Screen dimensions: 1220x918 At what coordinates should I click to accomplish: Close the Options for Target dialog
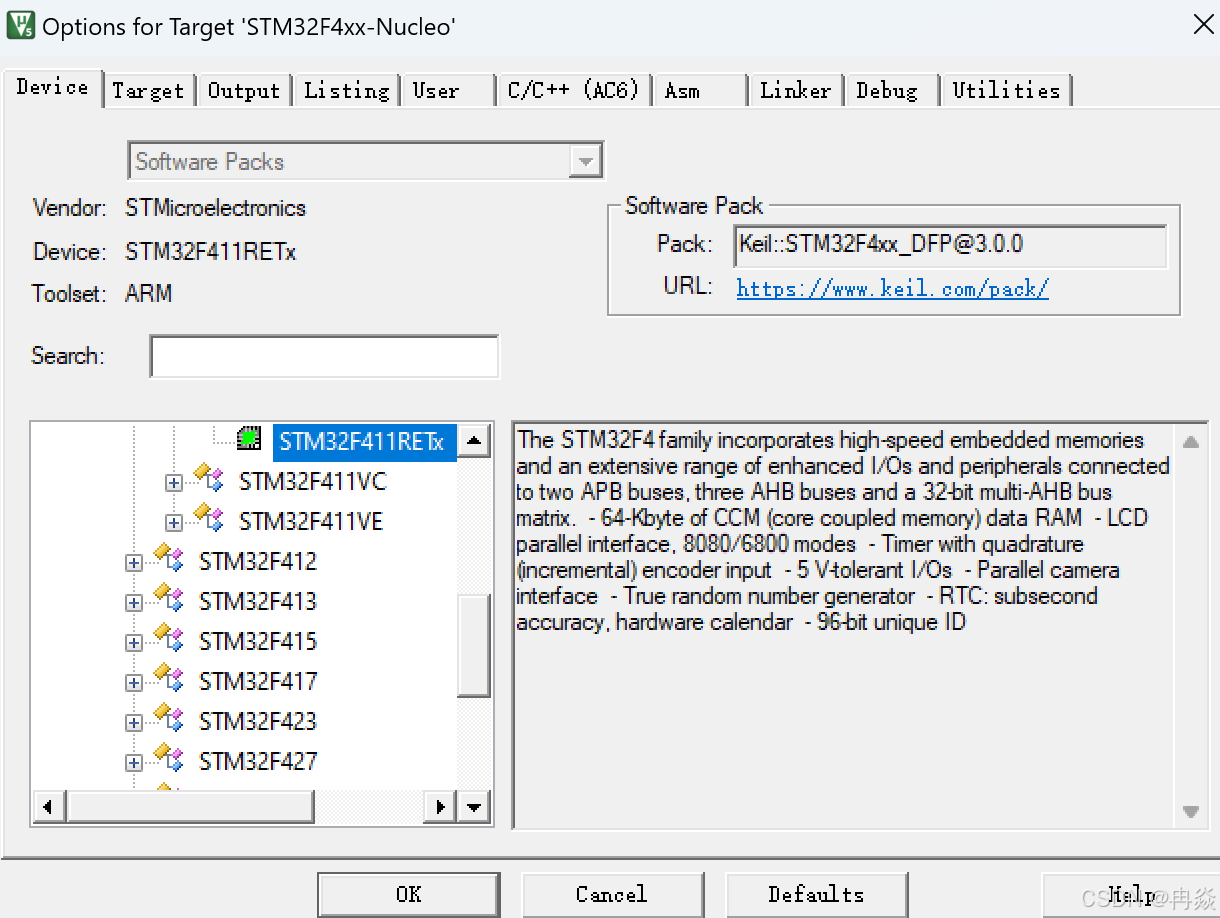(1204, 25)
